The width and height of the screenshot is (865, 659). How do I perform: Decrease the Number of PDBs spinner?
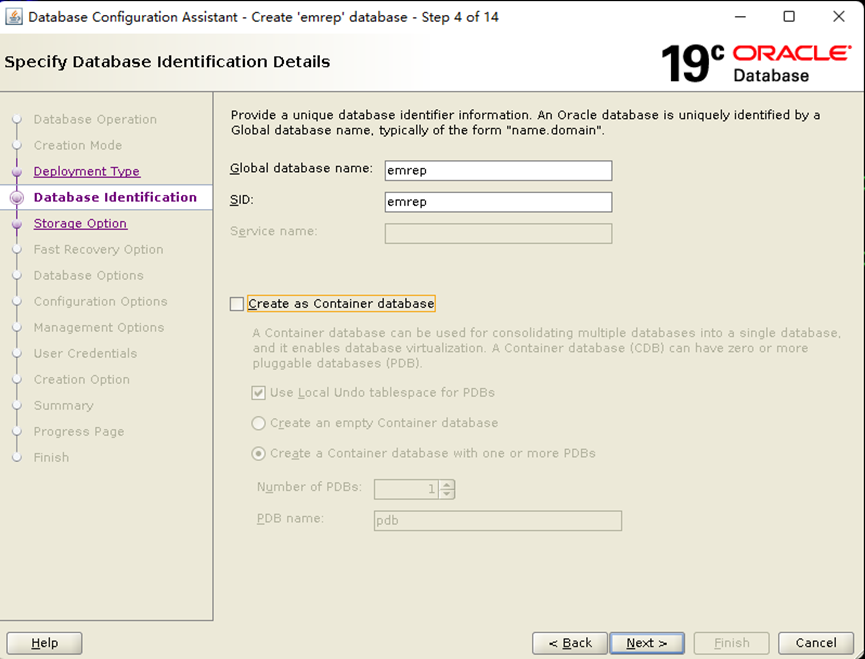pyautogui.click(x=447, y=494)
